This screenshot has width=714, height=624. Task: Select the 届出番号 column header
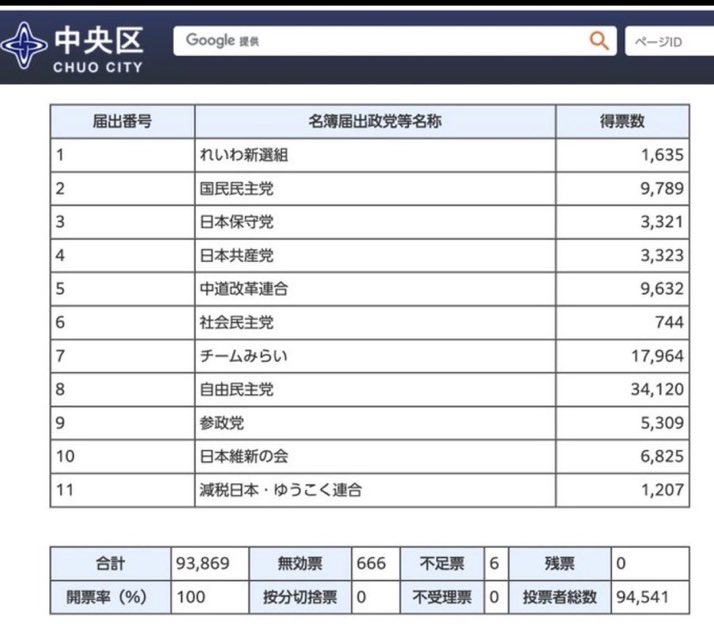pos(122,121)
